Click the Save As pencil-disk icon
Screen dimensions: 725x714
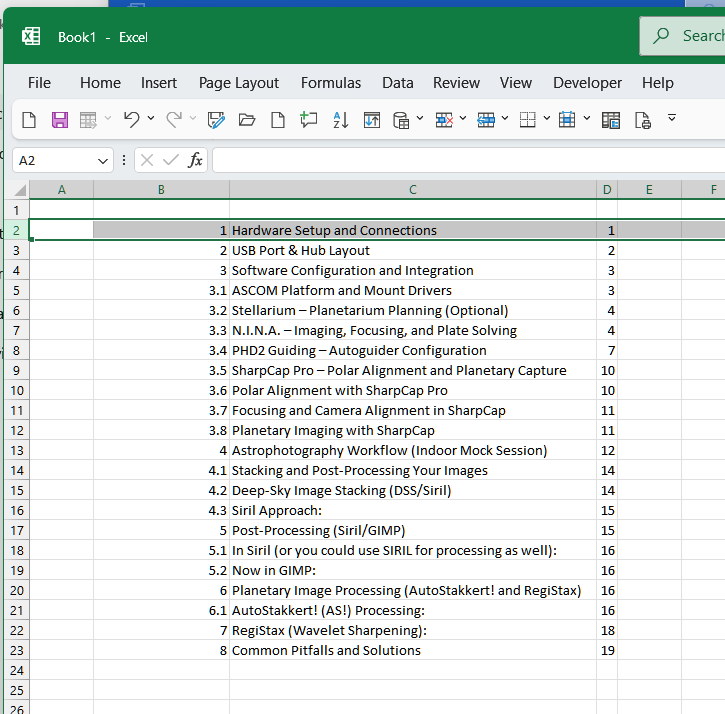click(x=216, y=120)
